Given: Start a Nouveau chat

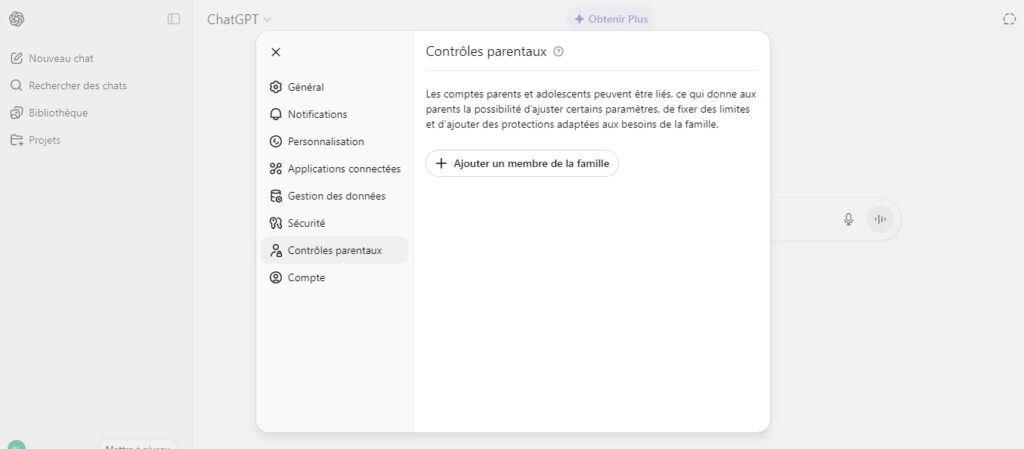Looking at the screenshot, I should [60, 58].
